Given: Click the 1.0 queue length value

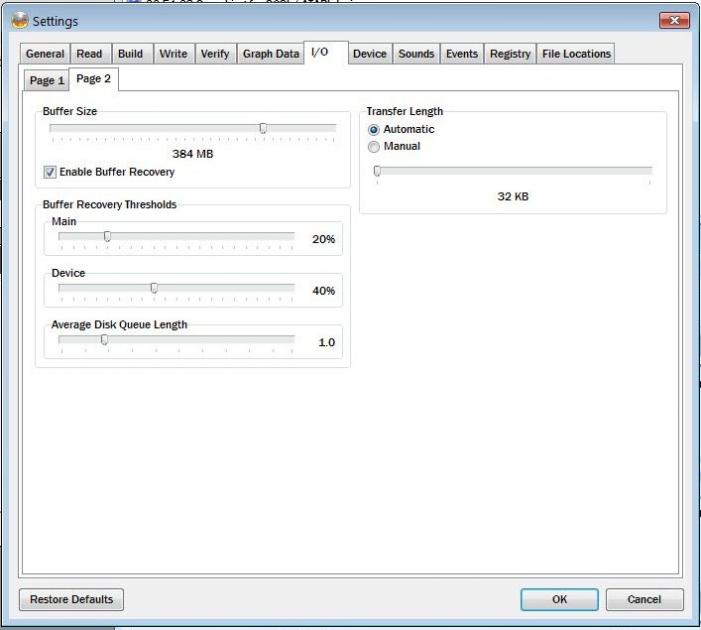Looking at the screenshot, I should pos(327,342).
